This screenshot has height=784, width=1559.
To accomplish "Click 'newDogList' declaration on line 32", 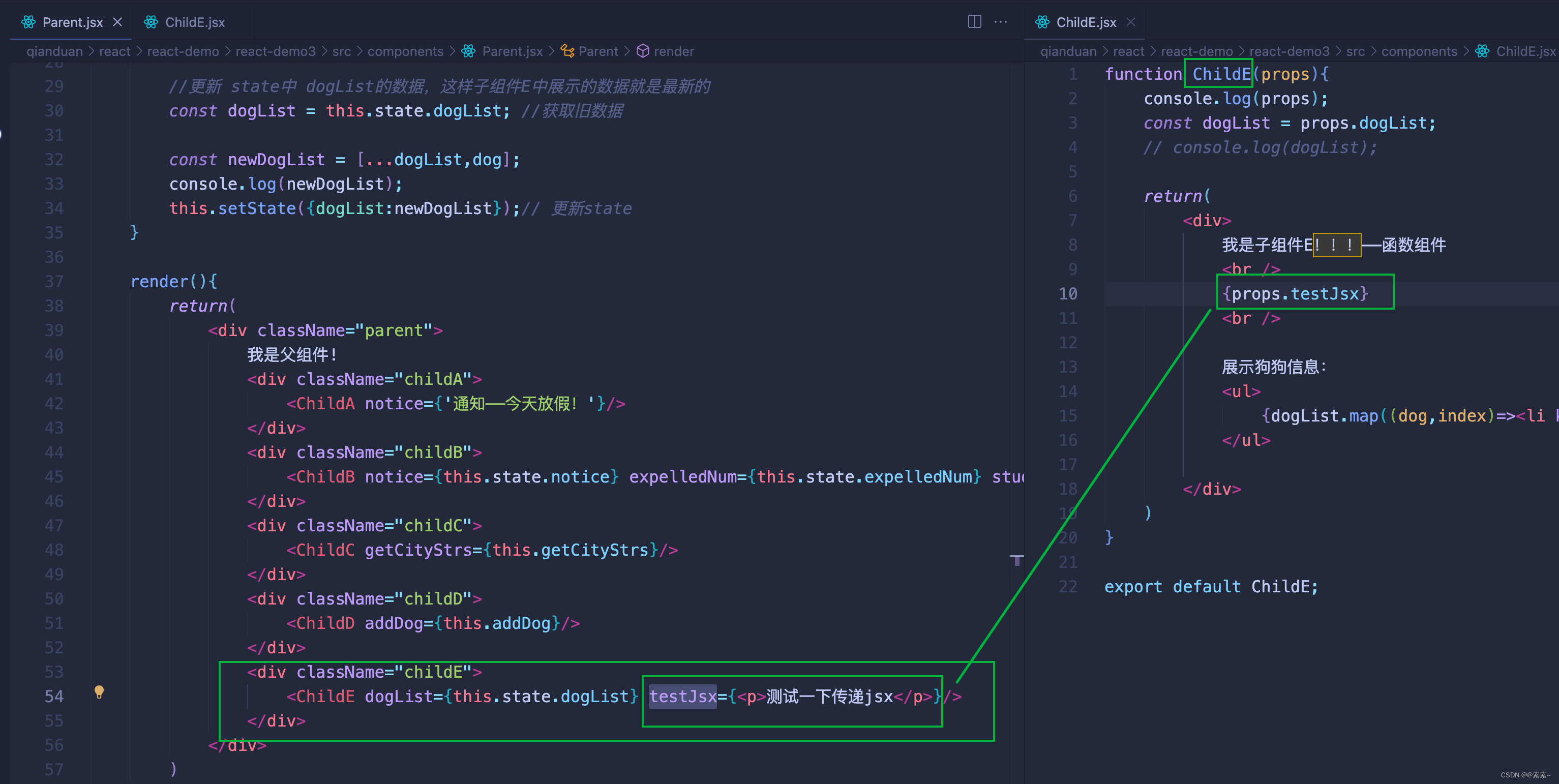I will 276,159.
